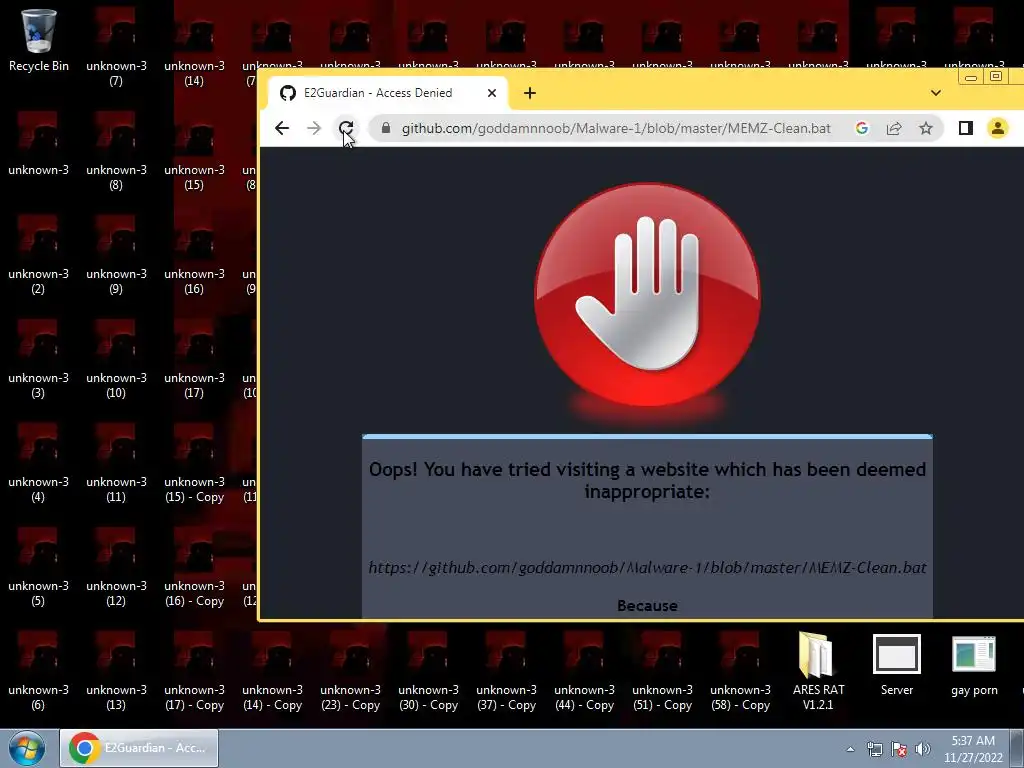The image size is (1024, 768).
Task: Select the E2Guardian - Access Denied tab
Action: tap(387, 93)
